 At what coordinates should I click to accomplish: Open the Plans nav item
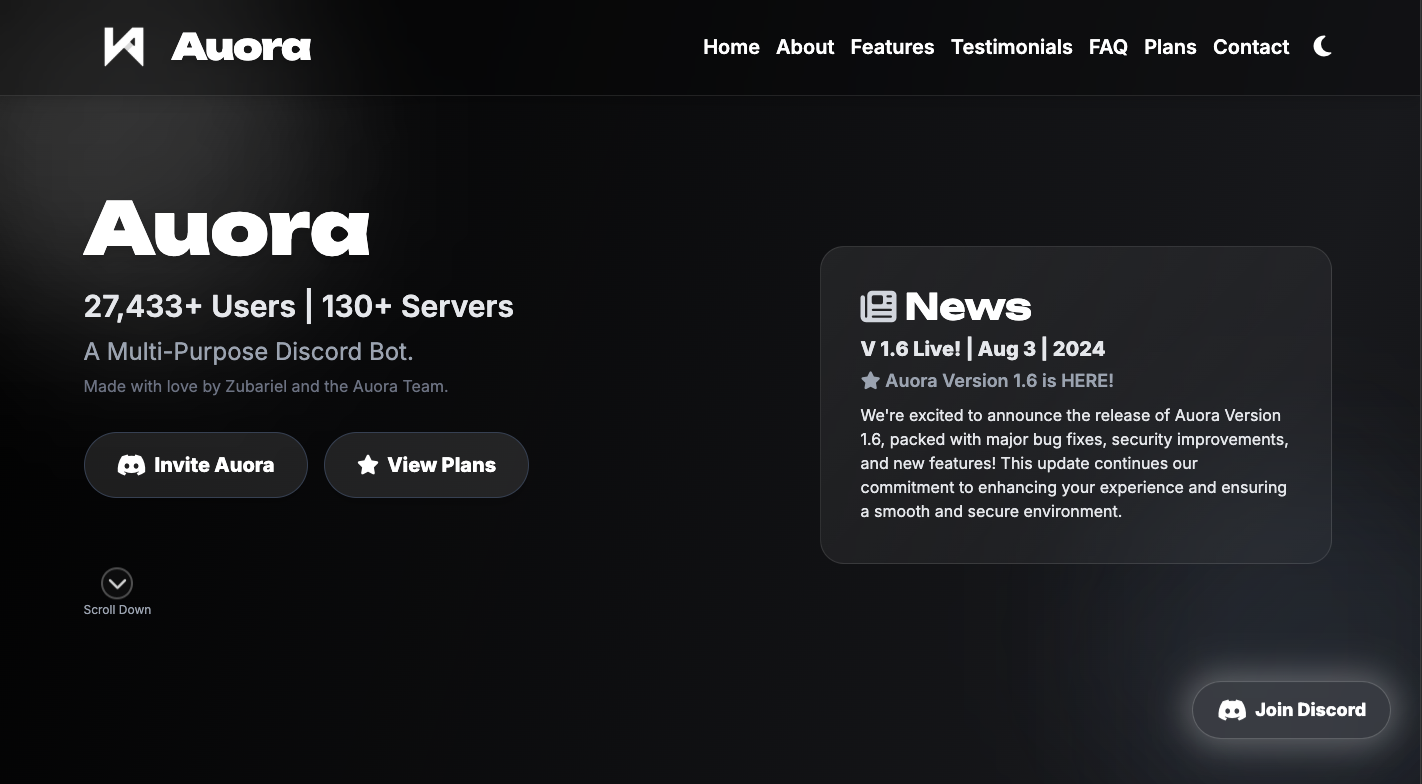(x=1170, y=47)
